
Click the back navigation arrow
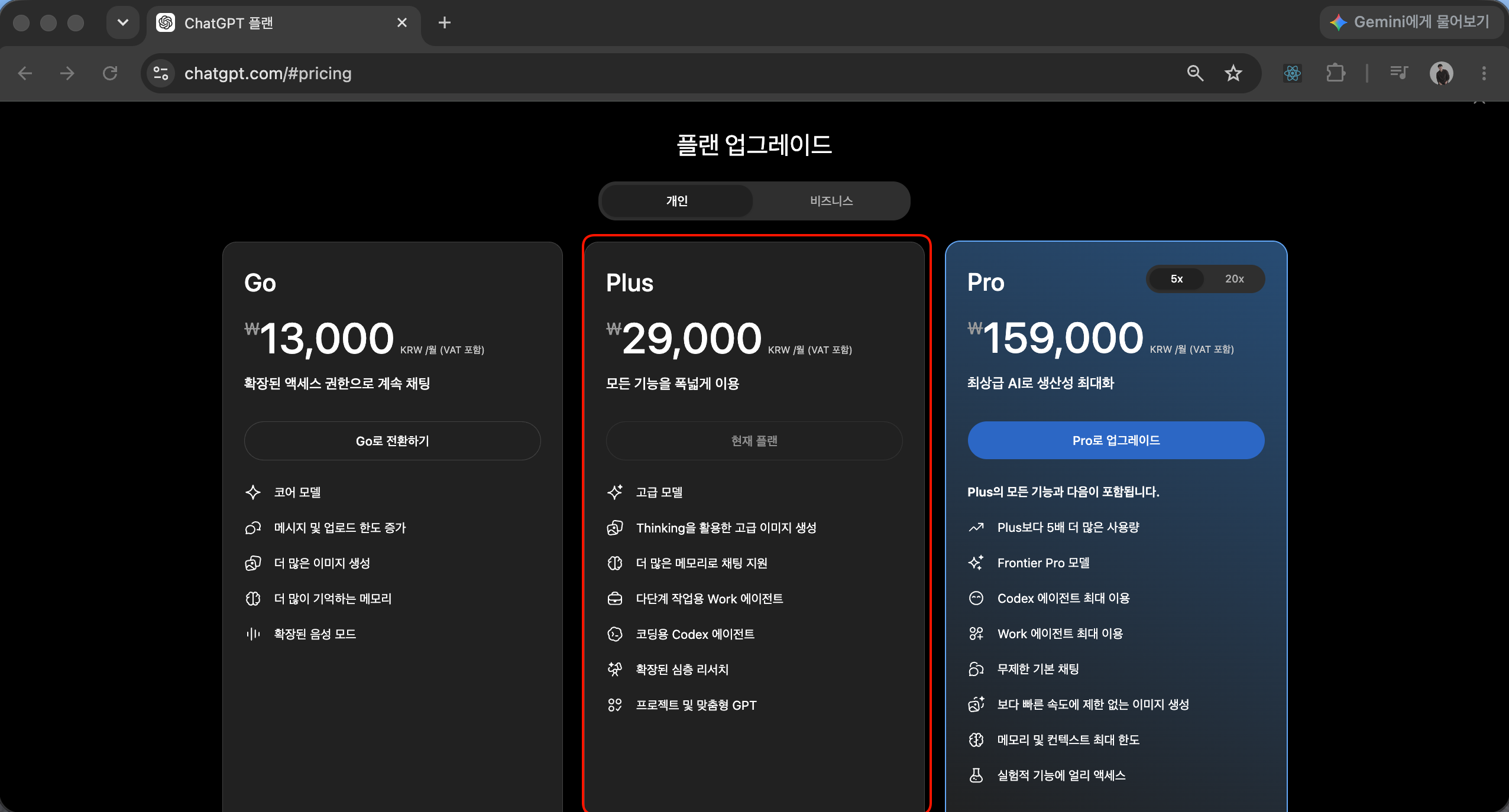click(x=25, y=73)
